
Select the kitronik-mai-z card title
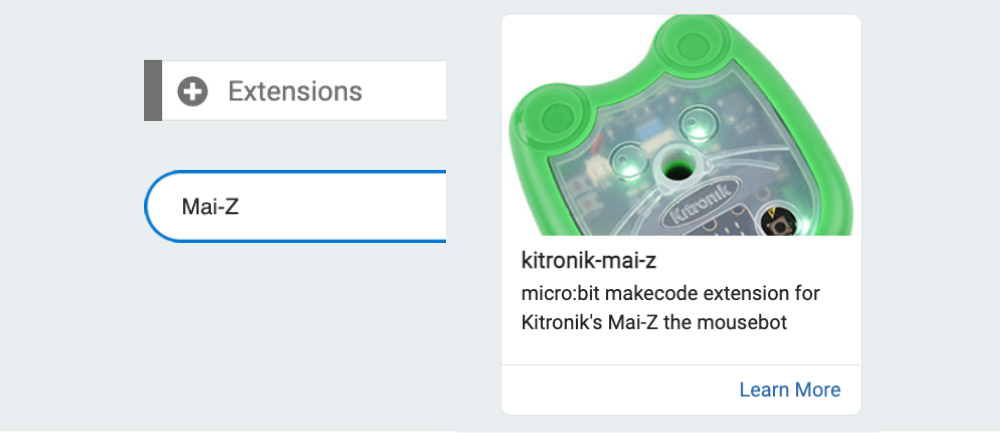(588, 261)
